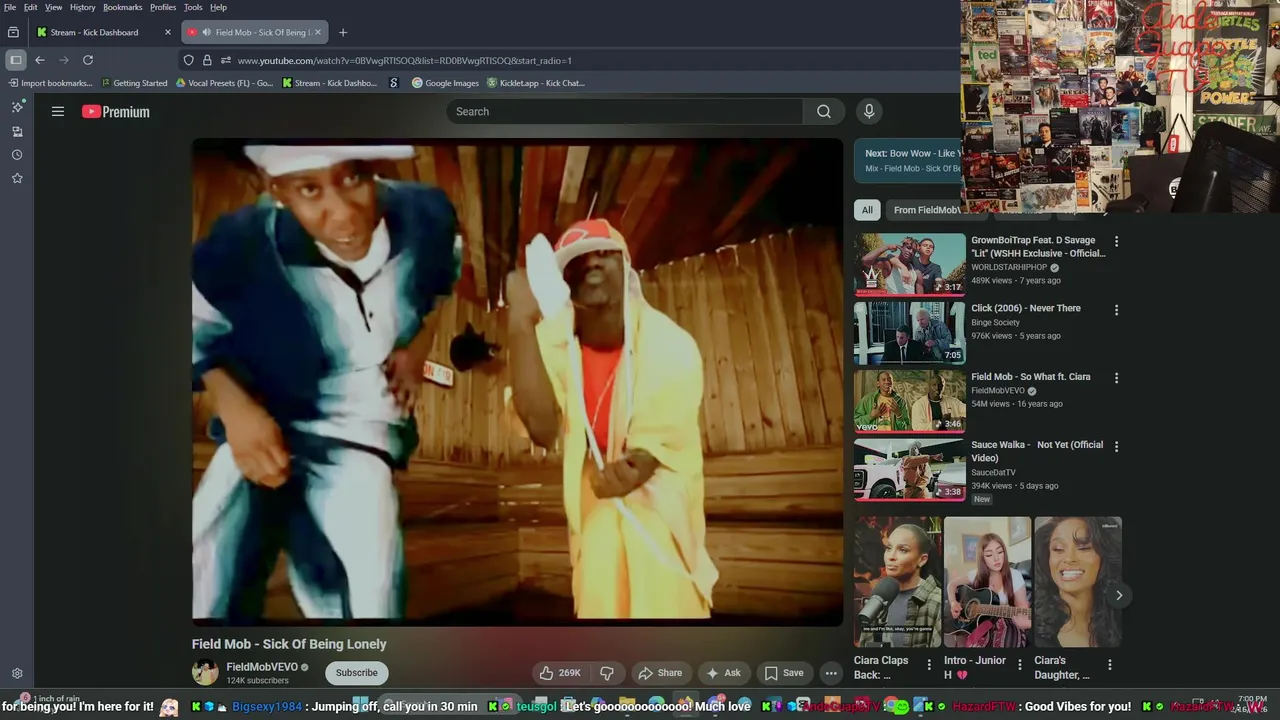Open a new tab with the plus button
Viewport: 1280px width, 720px height.
tap(343, 32)
